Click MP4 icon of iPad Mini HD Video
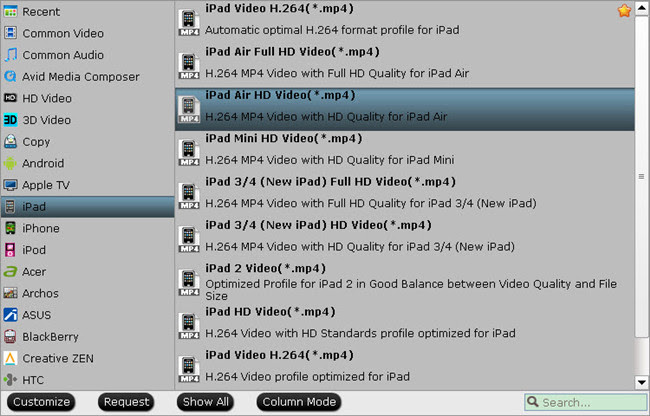 [x=189, y=152]
